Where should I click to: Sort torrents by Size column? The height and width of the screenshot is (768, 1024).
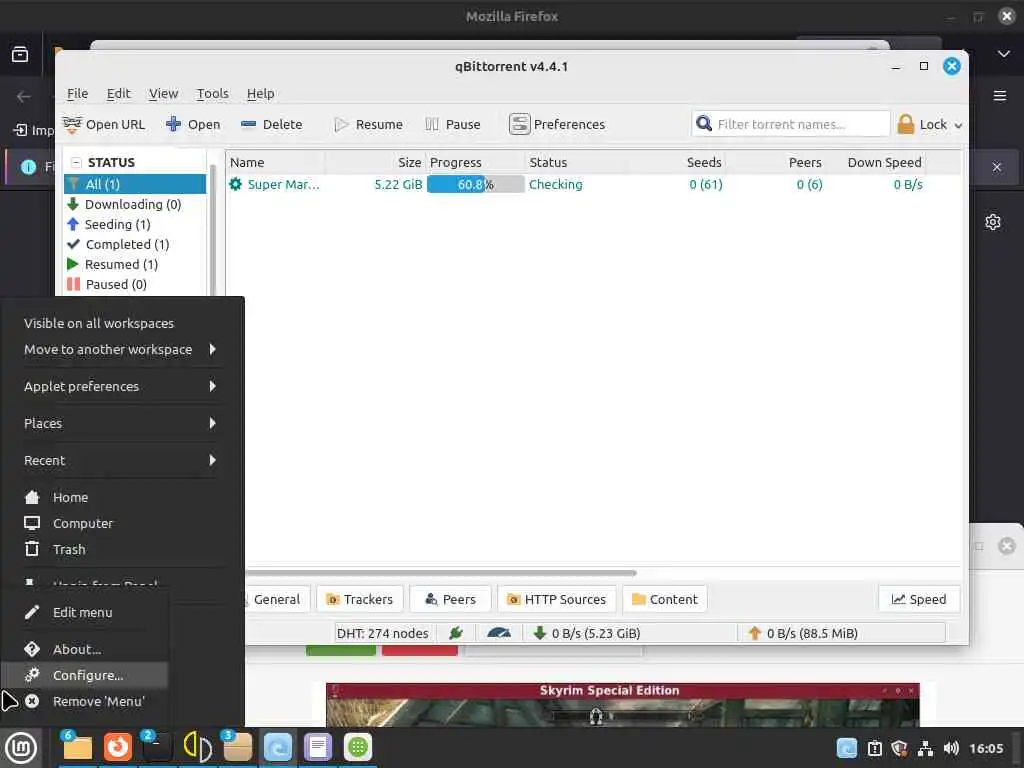click(x=375, y=163)
